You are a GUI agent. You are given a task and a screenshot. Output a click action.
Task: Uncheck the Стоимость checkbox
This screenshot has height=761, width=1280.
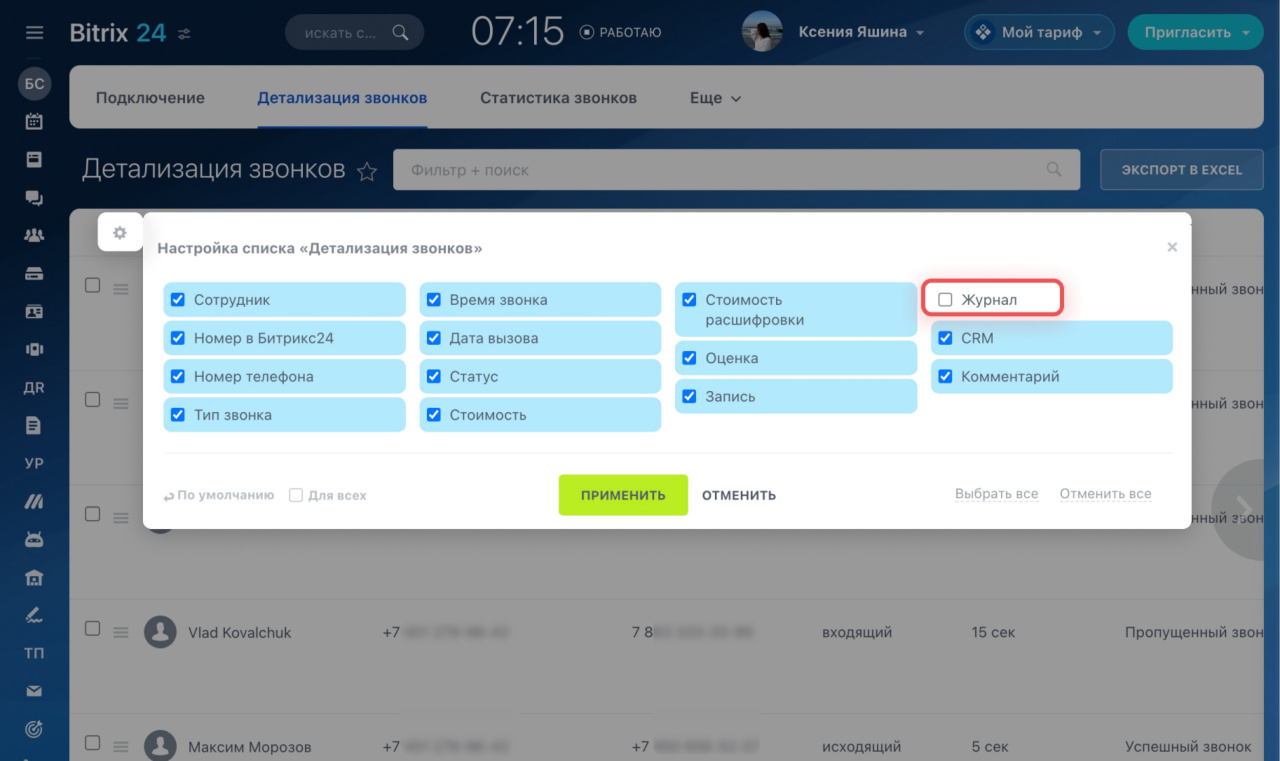[x=433, y=414]
